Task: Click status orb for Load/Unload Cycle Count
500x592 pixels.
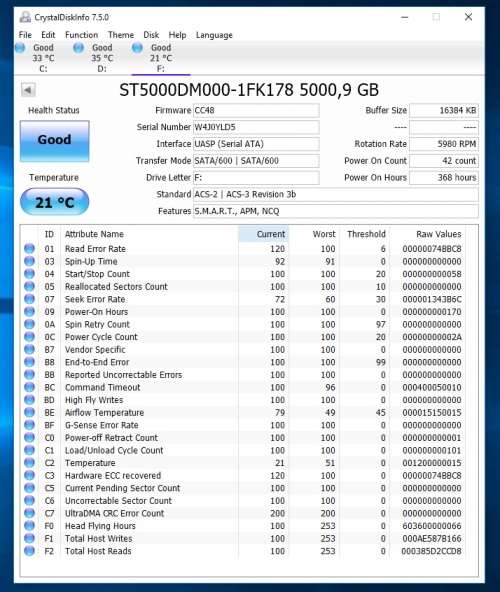Action: pos(29,450)
